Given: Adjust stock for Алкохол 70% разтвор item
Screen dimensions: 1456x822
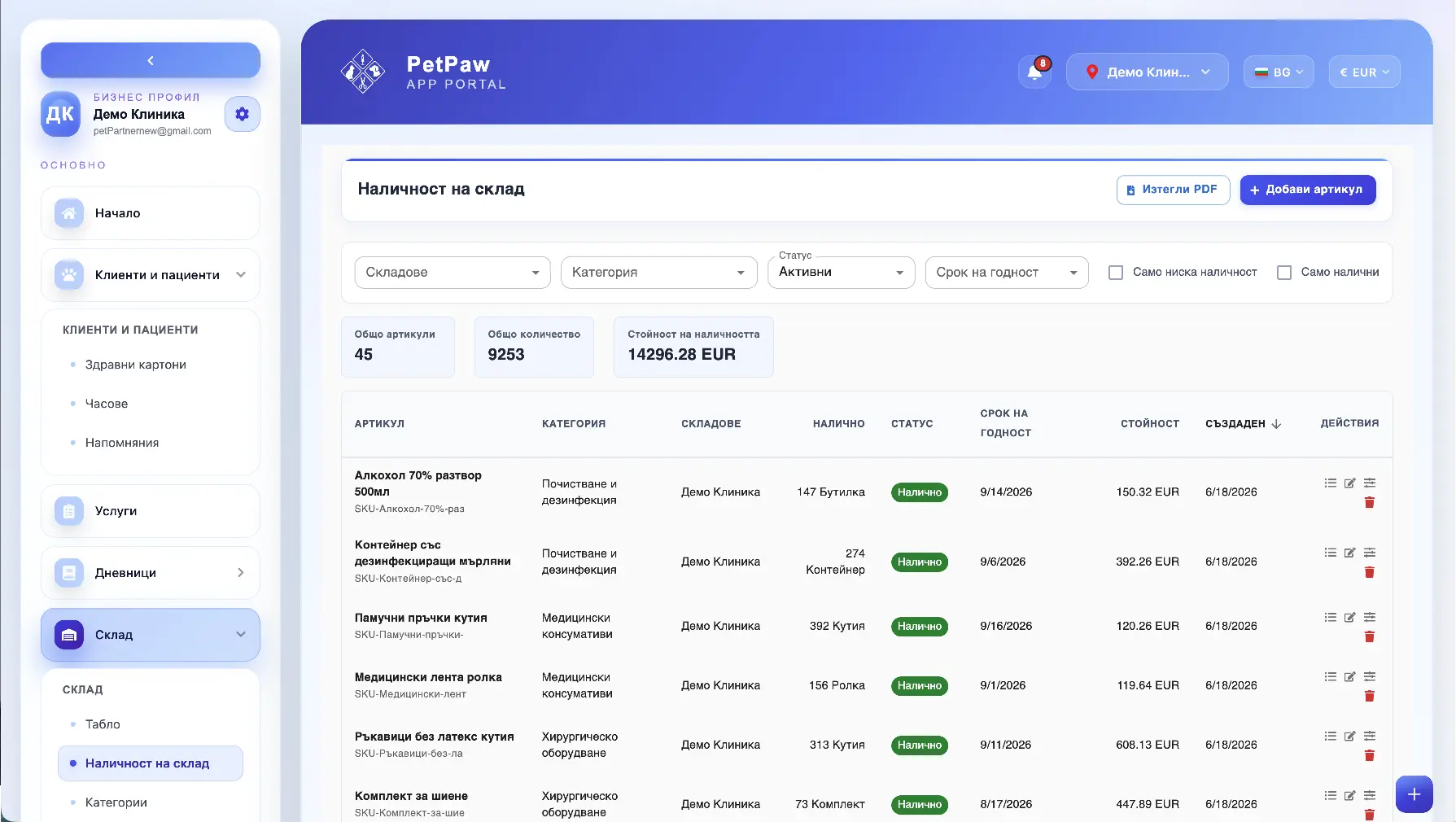Looking at the screenshot, I should (1370, 483).
